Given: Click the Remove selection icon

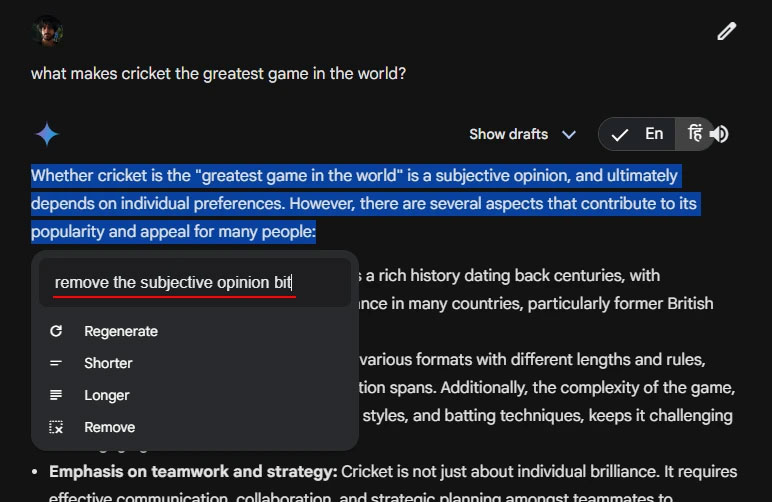Looking at the screenshot, I should (x=56, y=427).
